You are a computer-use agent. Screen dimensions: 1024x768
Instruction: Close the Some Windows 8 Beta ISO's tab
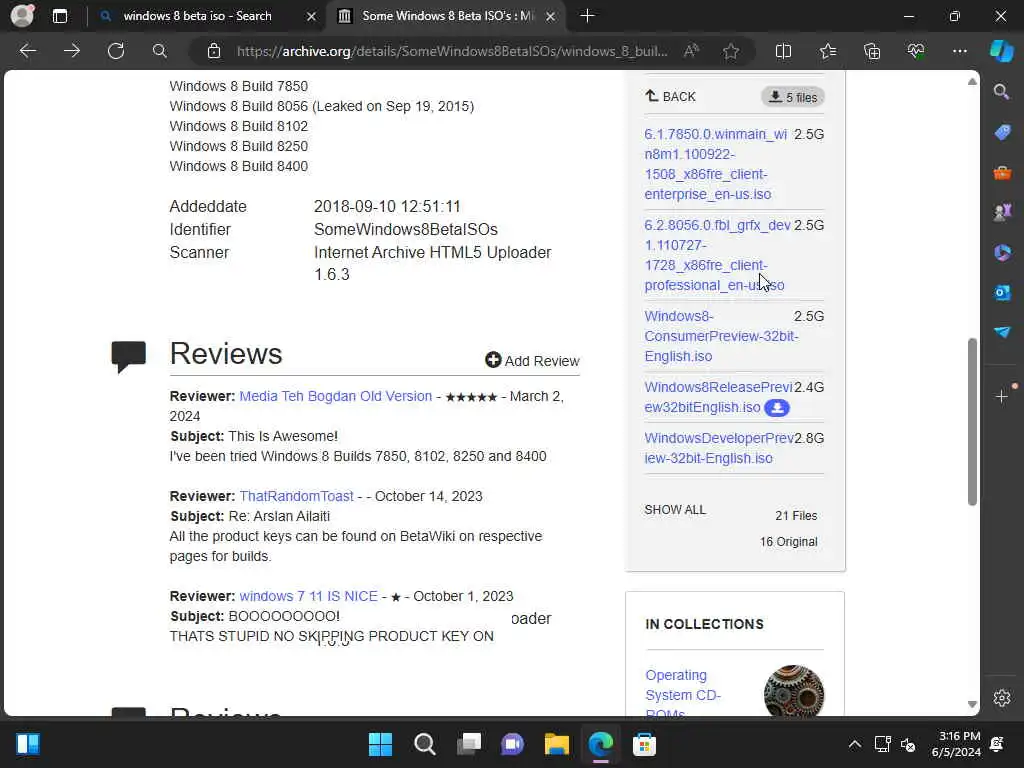[x=551, y=16]
